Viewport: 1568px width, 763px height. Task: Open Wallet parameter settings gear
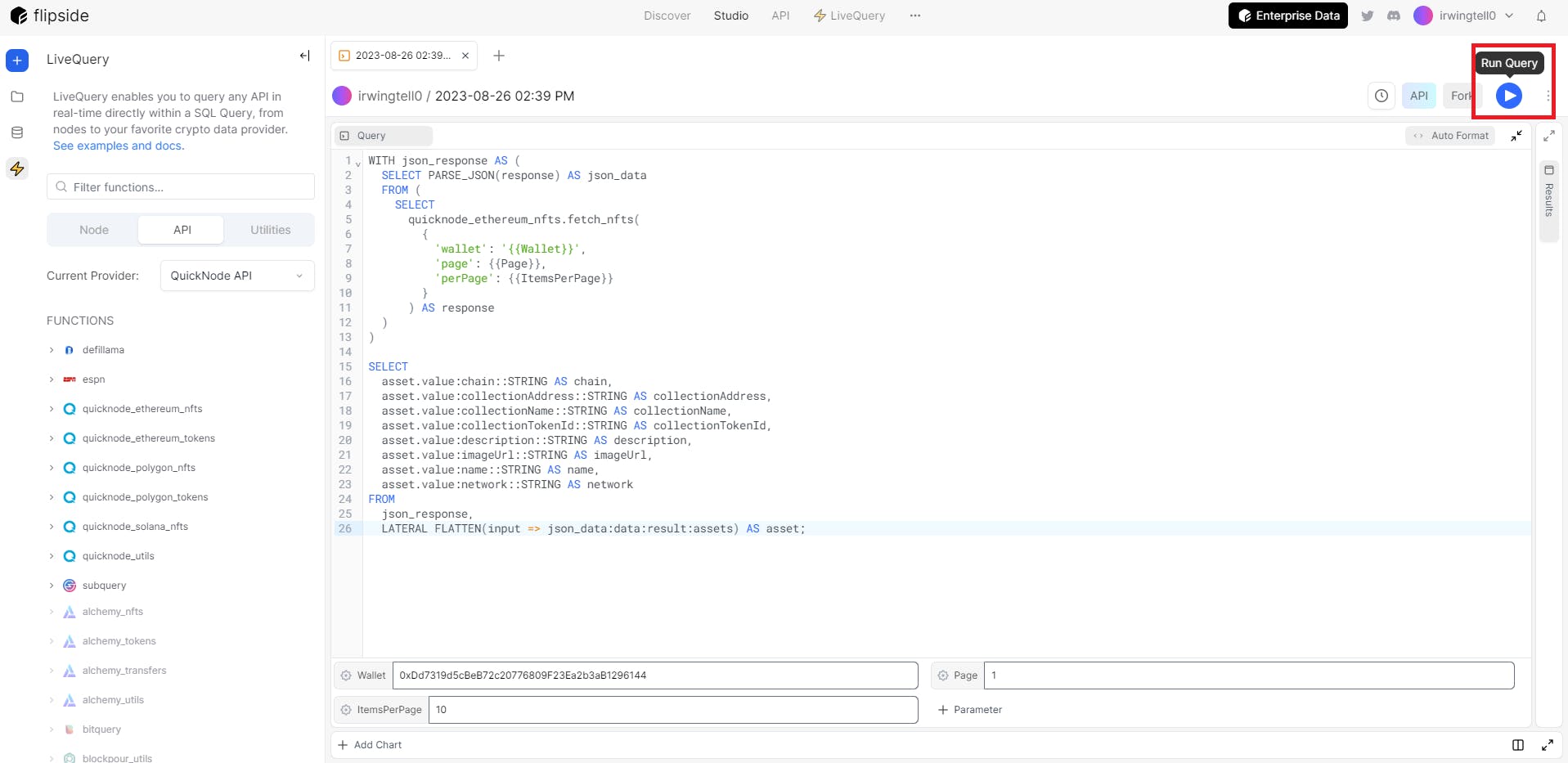[346, 675]
